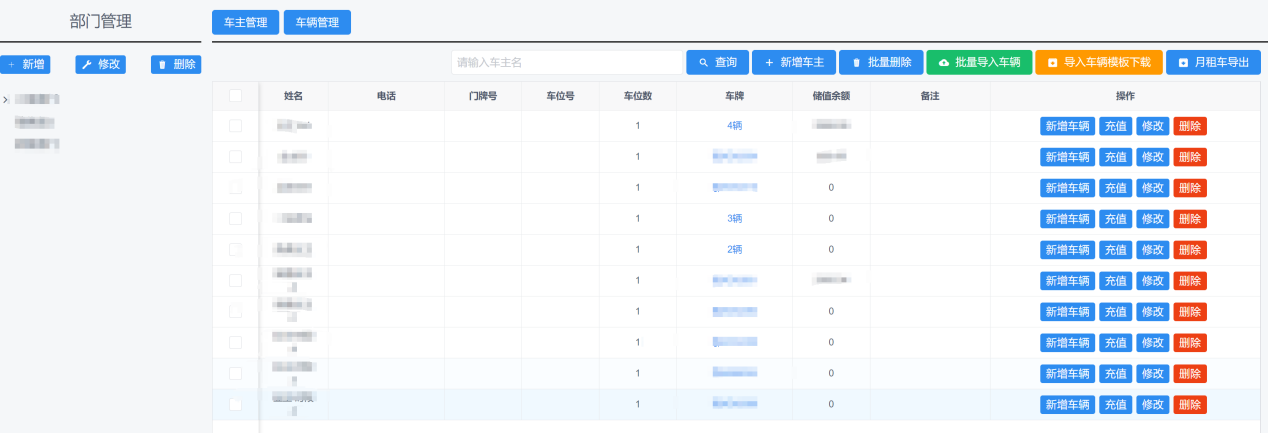Switch to the 车辆管理 tab
Viewport: 1268px width, 433px height.
317,22
